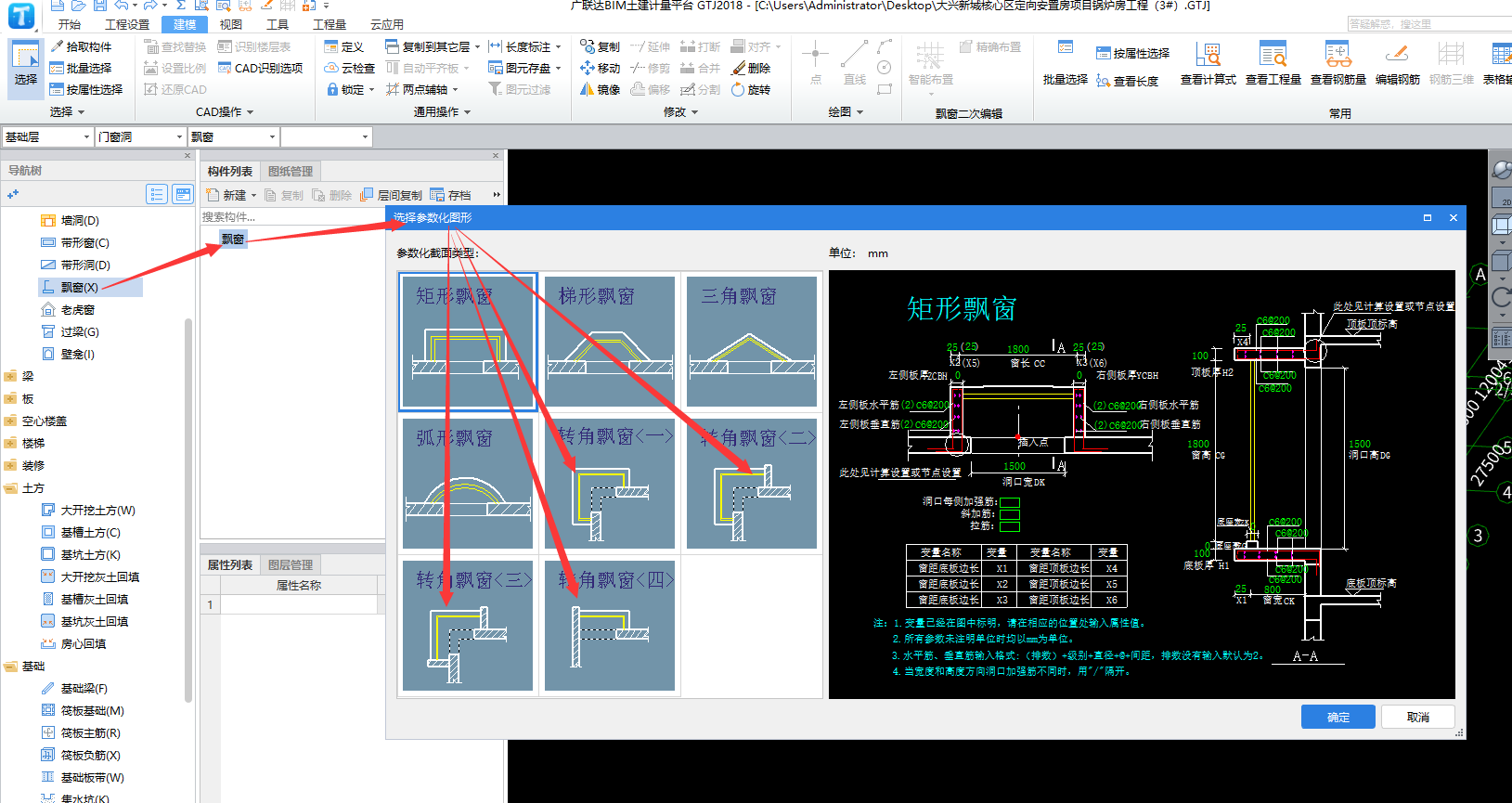Expand the 新建 dropdown arrow
Viewport: 1512px width, 803px height.
pyautogui.click(x=253, y=196)
